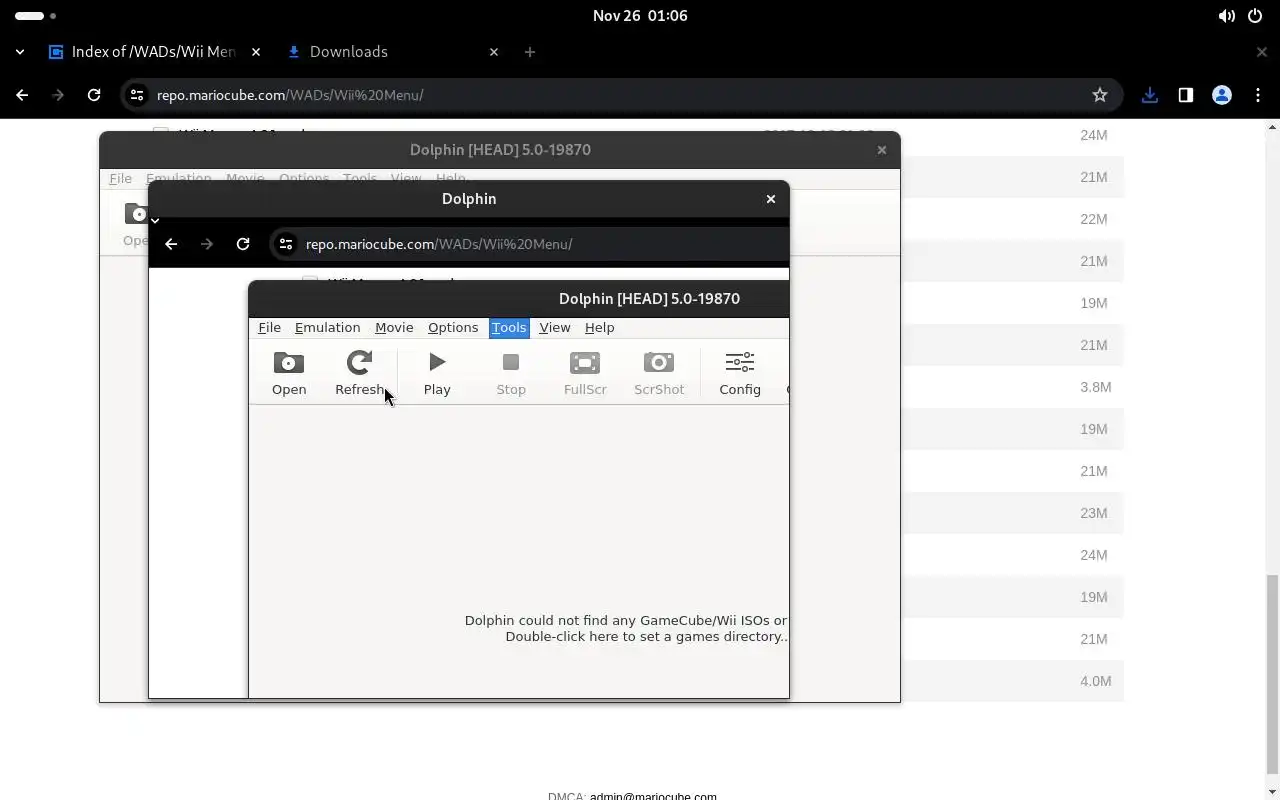
Task: Focus the main browser address bar URL
Action: pyautogui.click(x=290, y=95)
